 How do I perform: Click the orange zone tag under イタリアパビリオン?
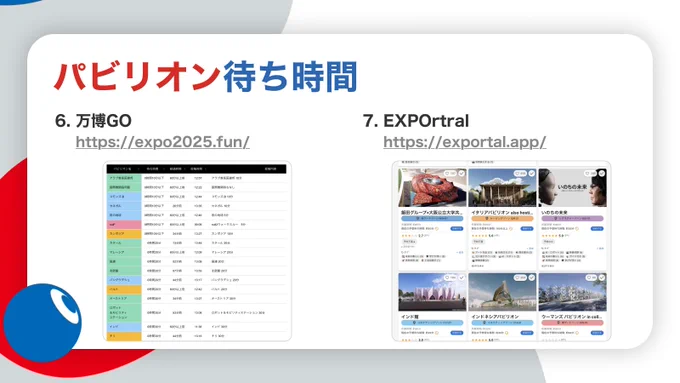[x=502, y=219]
